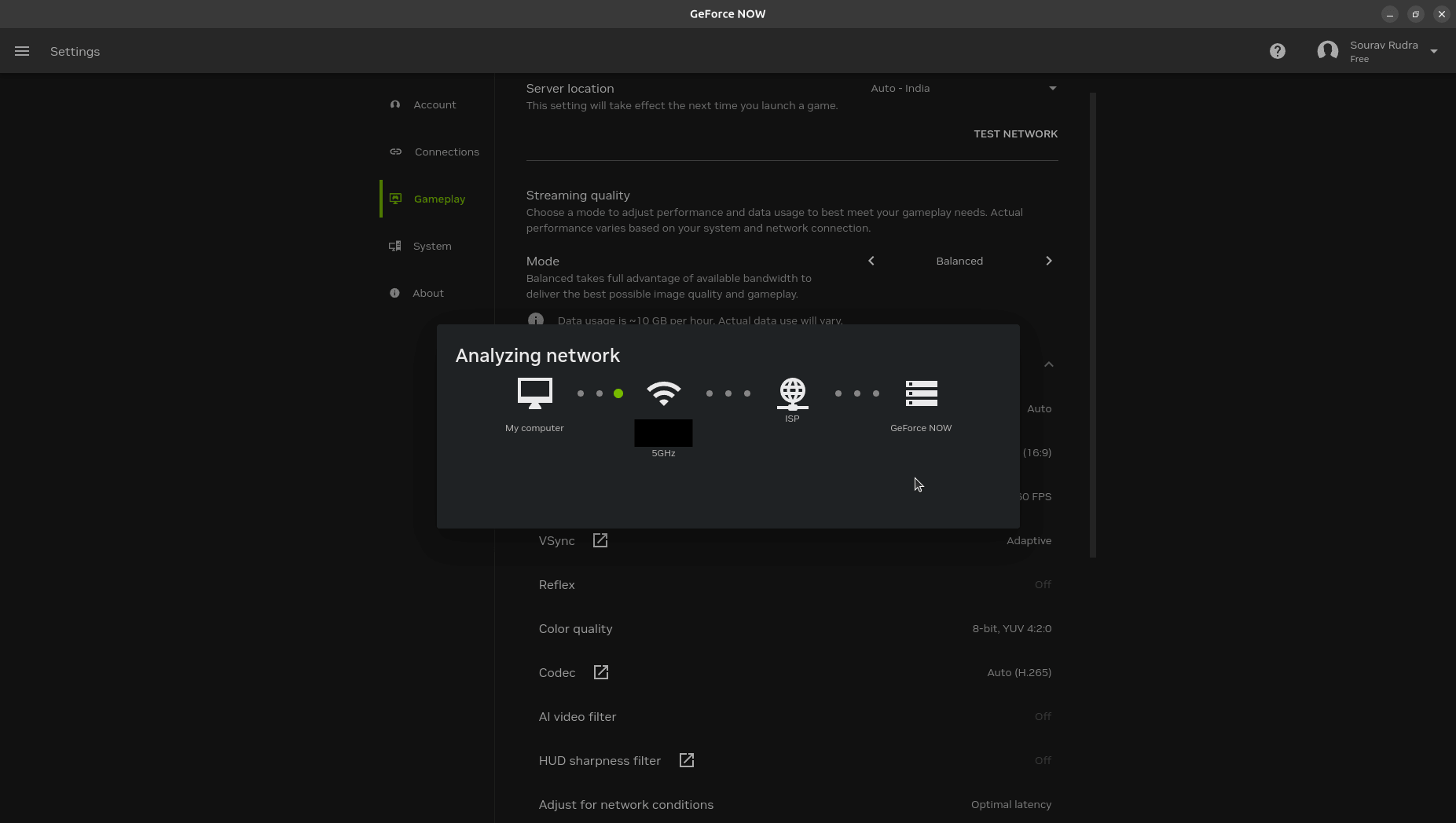Open the HUD sharpness filter info icon
This screenshot has width=1456, height=823.
click(x=687, y=760)
